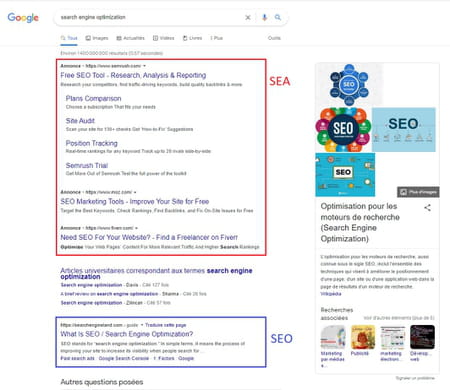Open the Paid search ads sublink

(x=77, y=358)
